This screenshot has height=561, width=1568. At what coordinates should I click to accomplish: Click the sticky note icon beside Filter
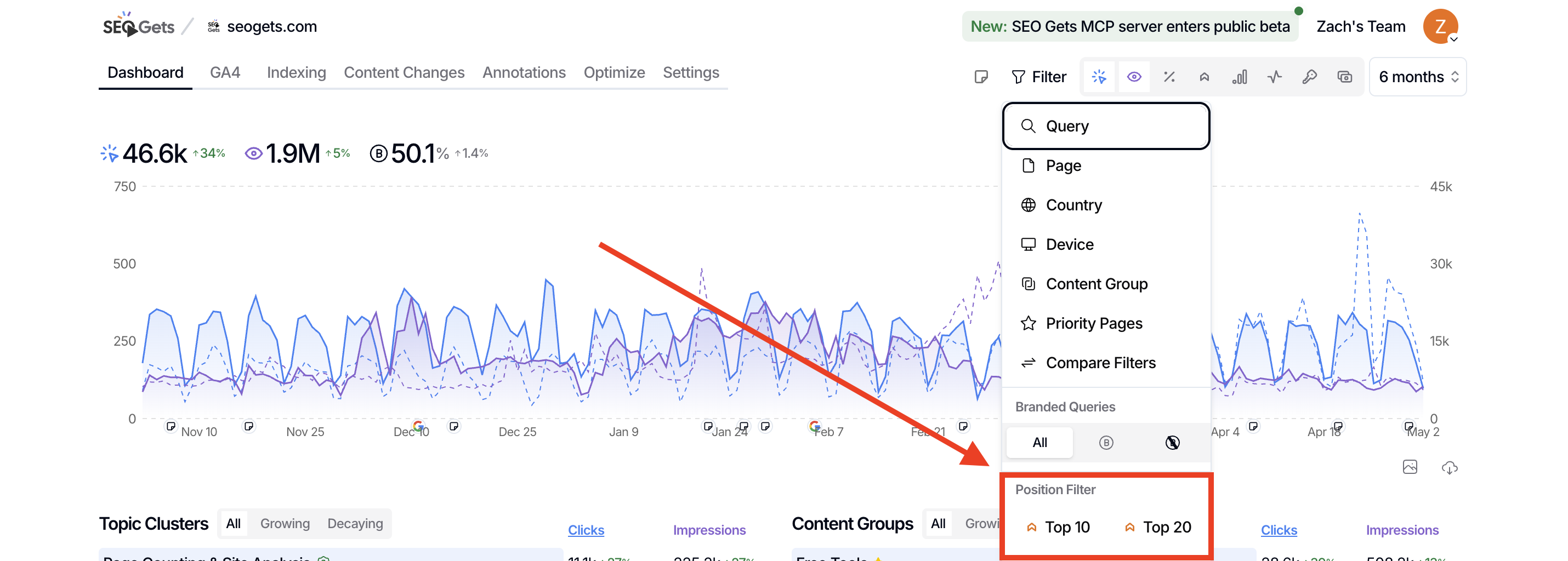pyautogui.click(x=981, y=77)
